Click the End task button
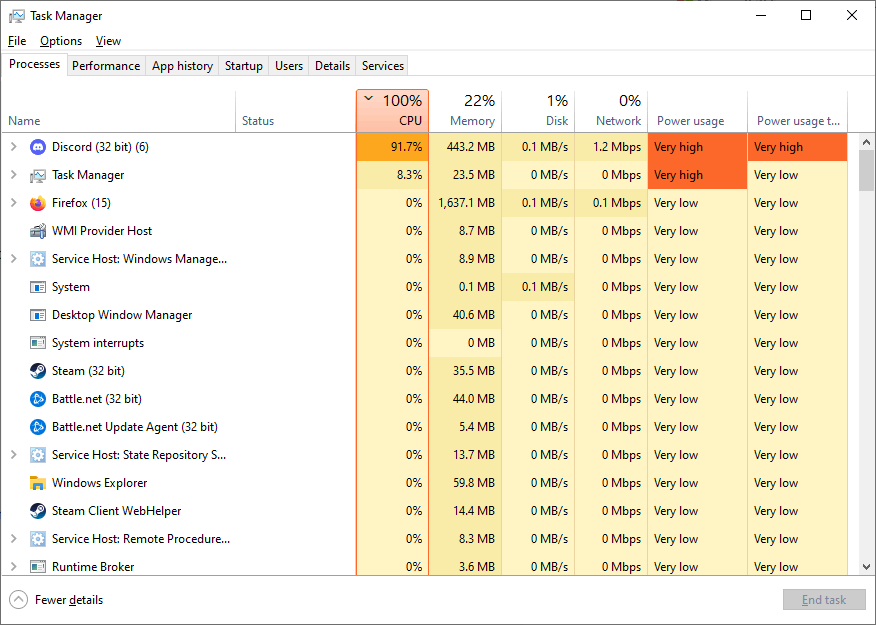876x625 pixels. [824, 600]
